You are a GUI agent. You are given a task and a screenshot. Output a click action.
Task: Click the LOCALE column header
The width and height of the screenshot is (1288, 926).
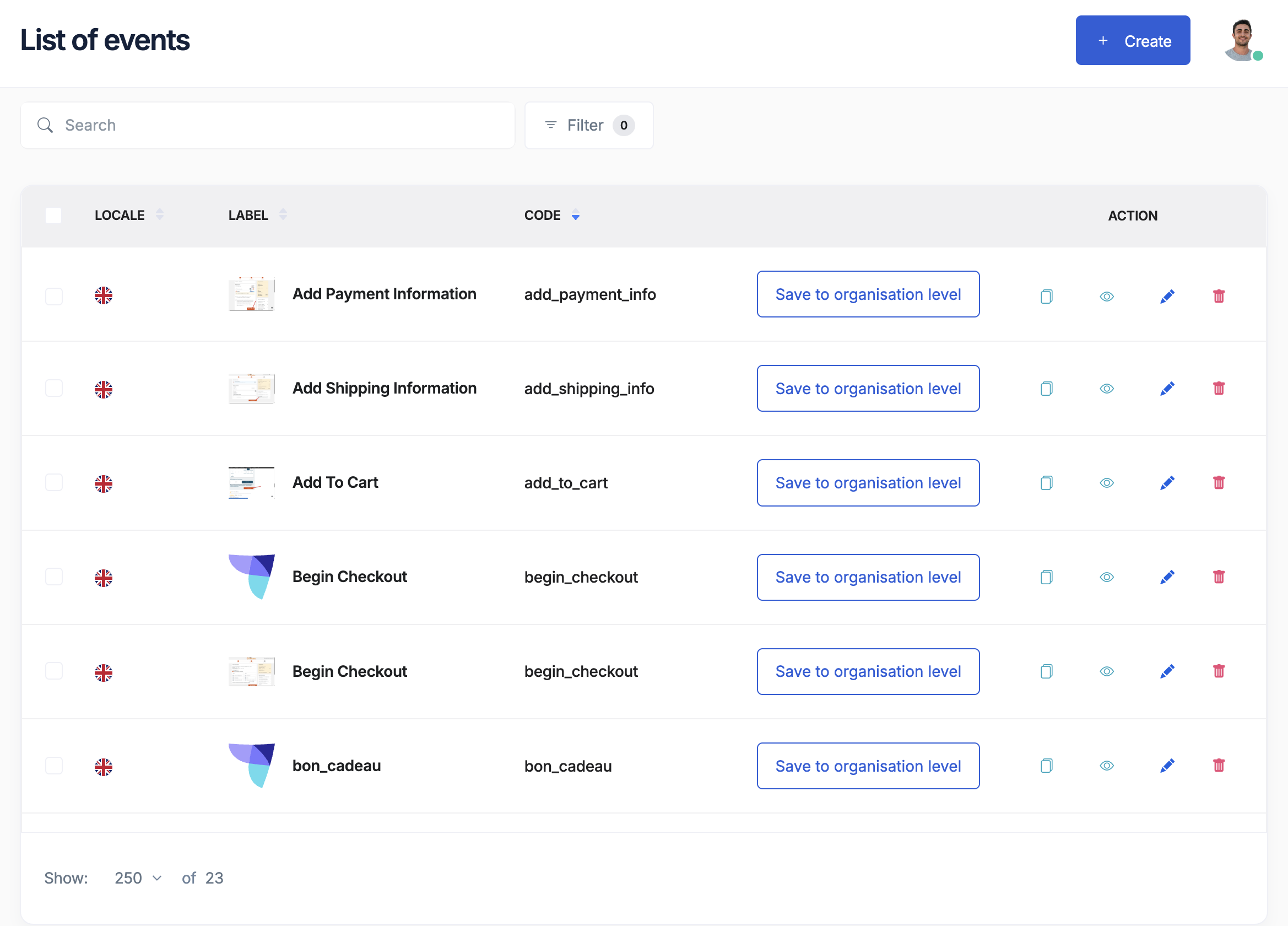point(119,216)
